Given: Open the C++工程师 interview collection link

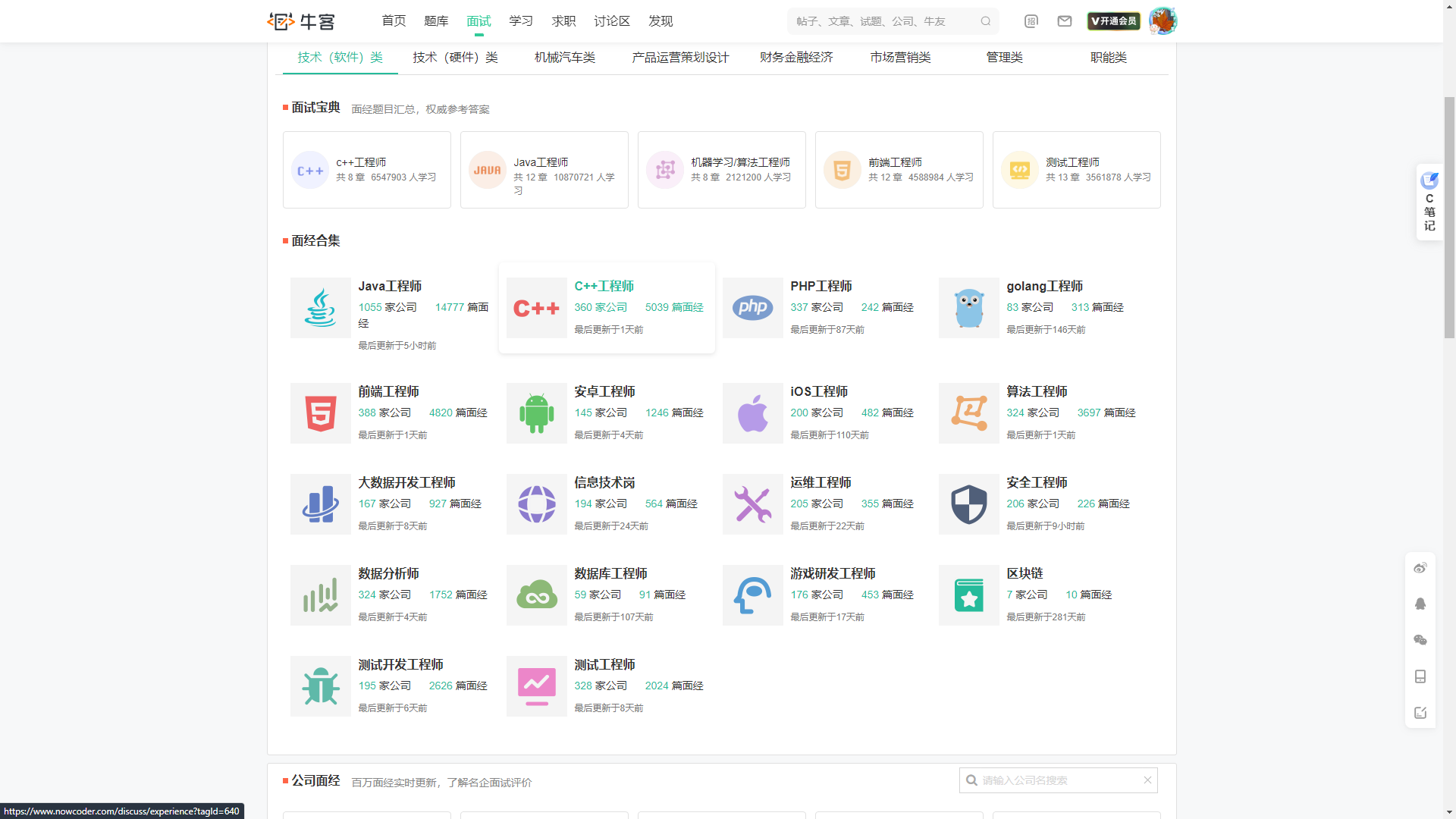Looking at the screenshot, I should coord(604,286).
